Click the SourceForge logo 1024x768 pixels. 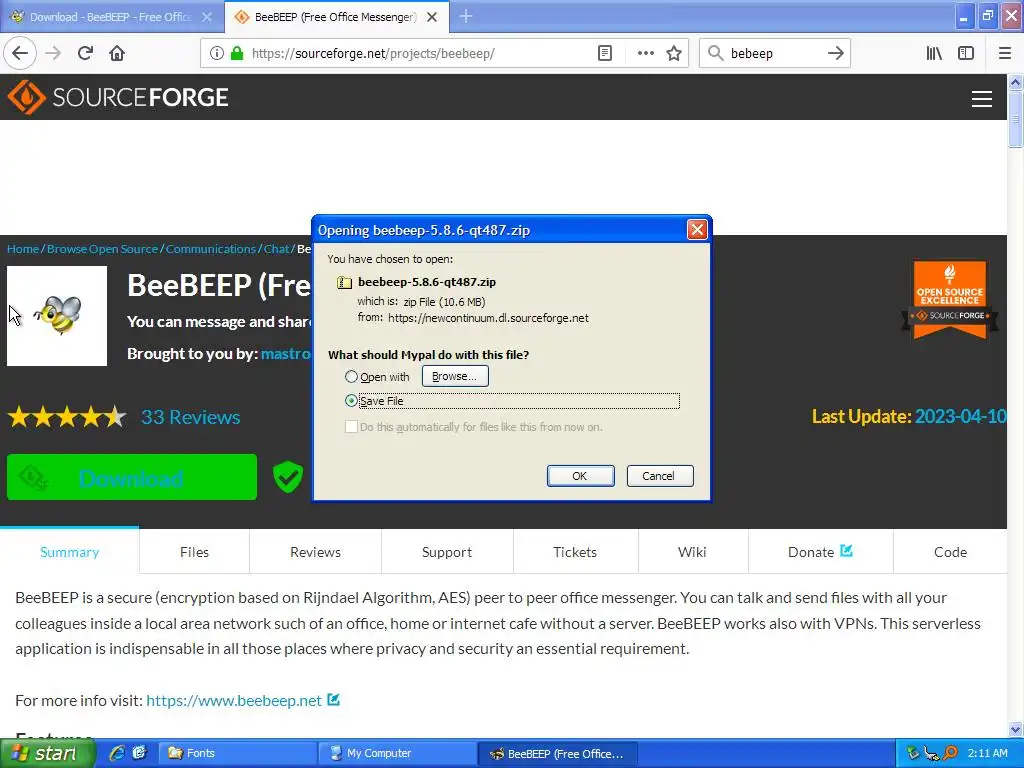pyautogui.click(x=118, y=97)
